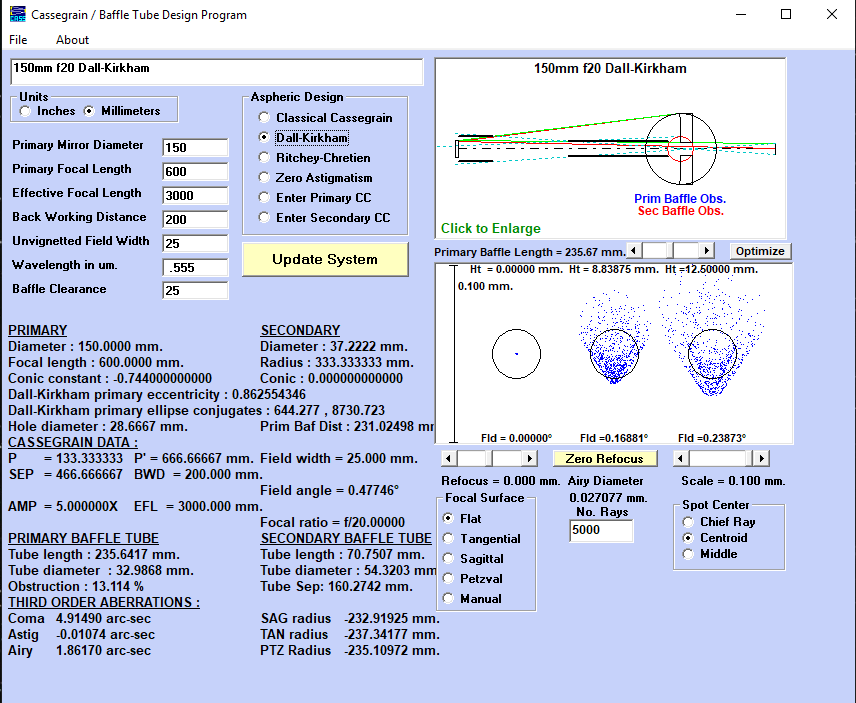Click 'Conic constant : -0.744000000000' text
The width and height of the screenshot is (856, 703).
point(110,378)
